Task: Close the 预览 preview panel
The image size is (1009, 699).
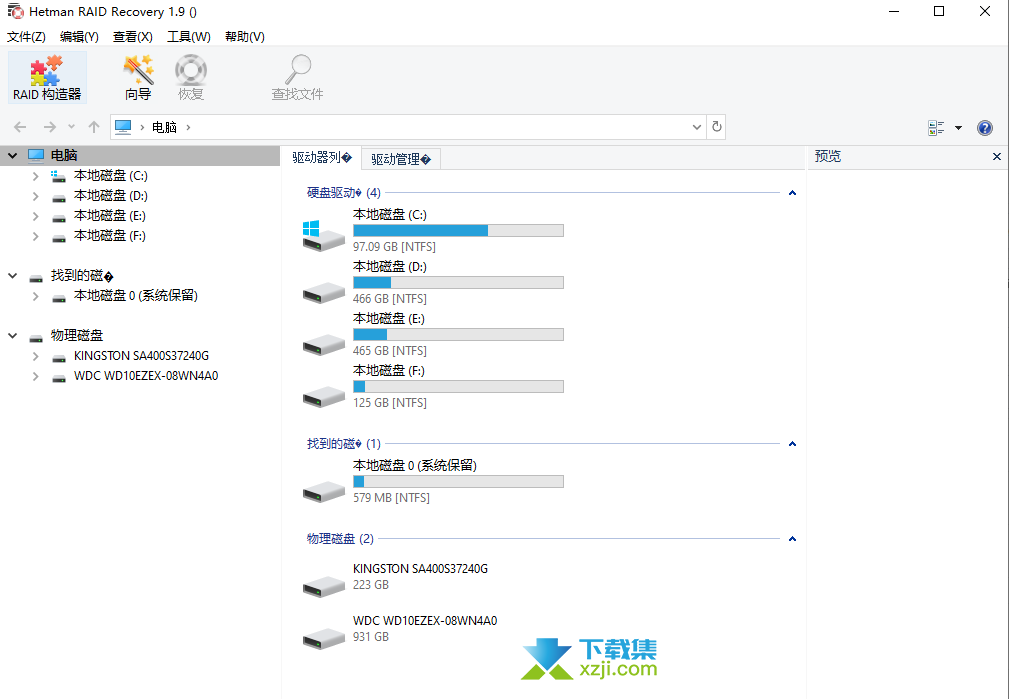Action: point(997,156)
